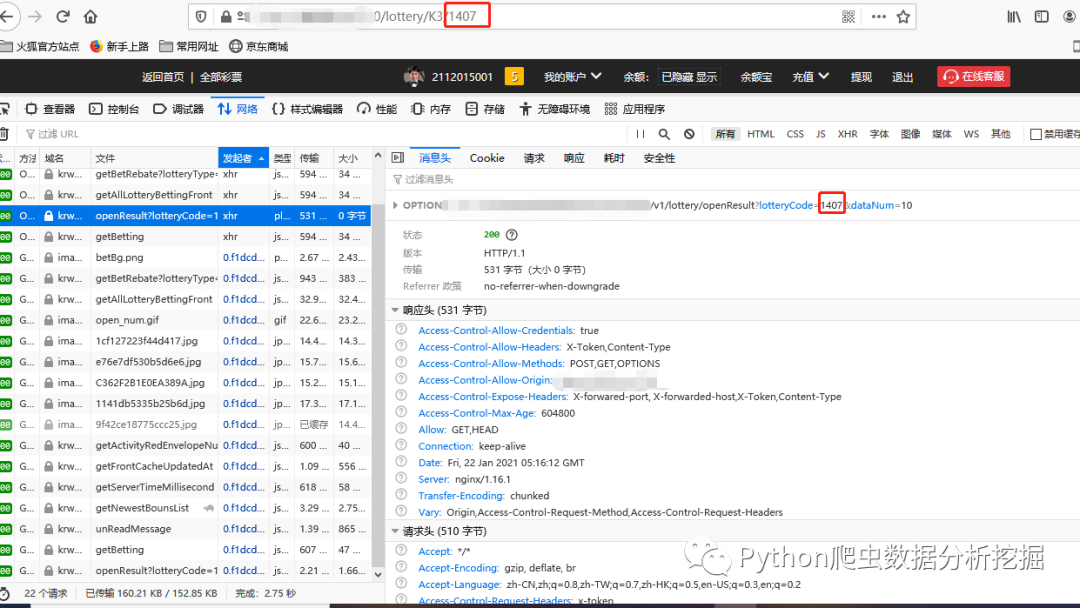Click the forward navigation arrow

click(x=34, y=17)
